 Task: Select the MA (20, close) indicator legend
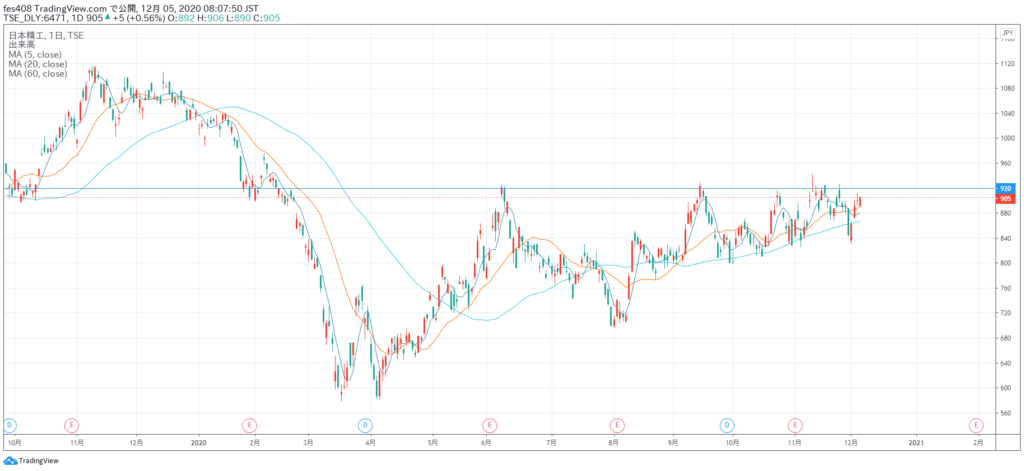click(38, 64)
